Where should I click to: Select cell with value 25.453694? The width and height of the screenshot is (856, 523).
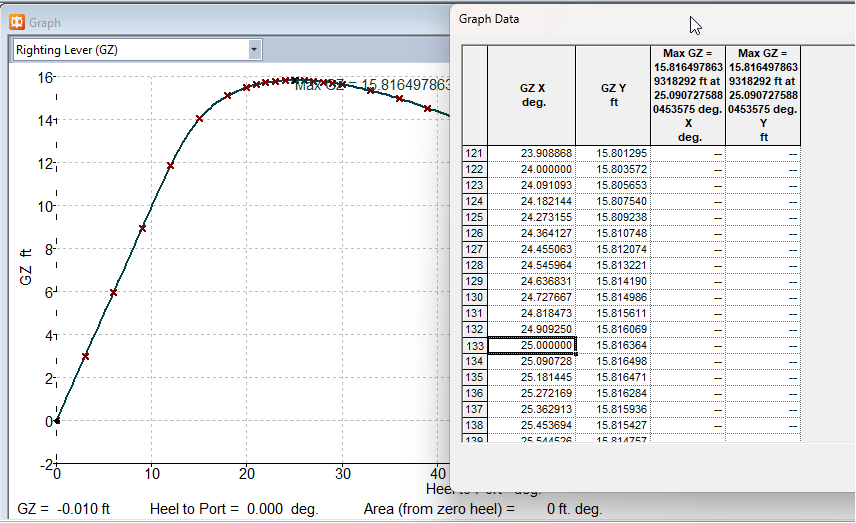[532, 425]
